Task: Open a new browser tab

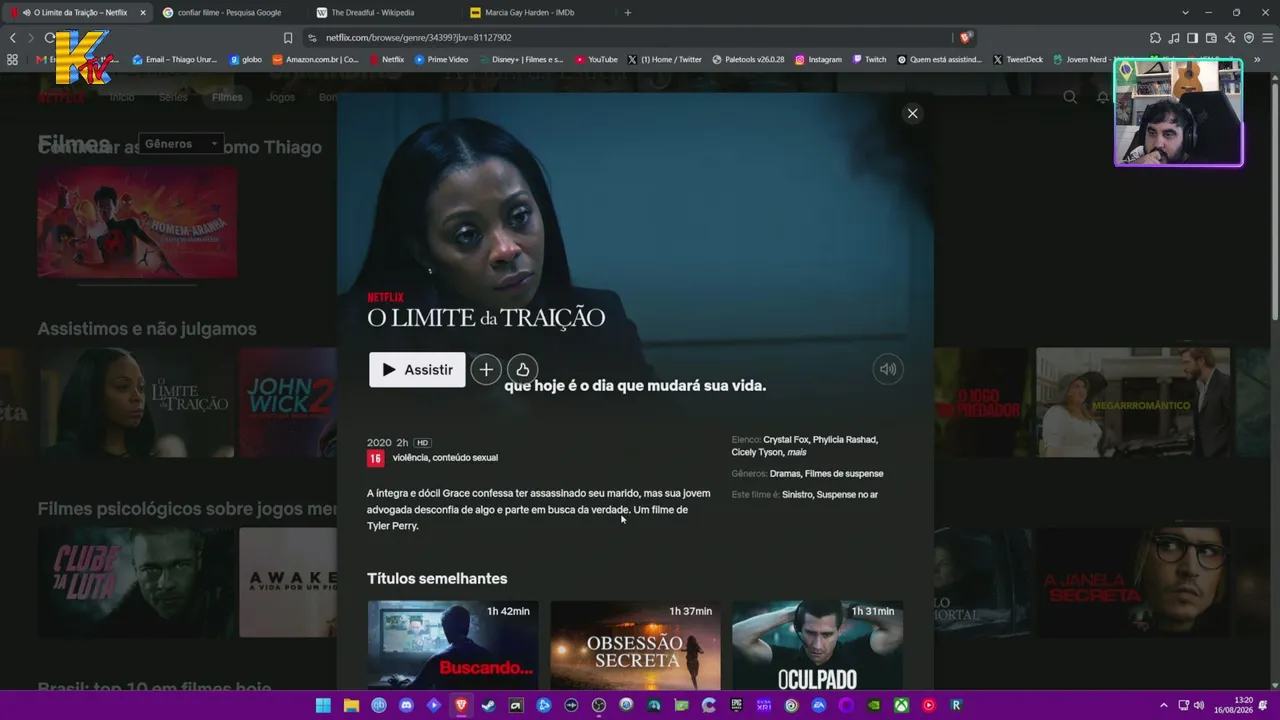Action: point(628,13)
